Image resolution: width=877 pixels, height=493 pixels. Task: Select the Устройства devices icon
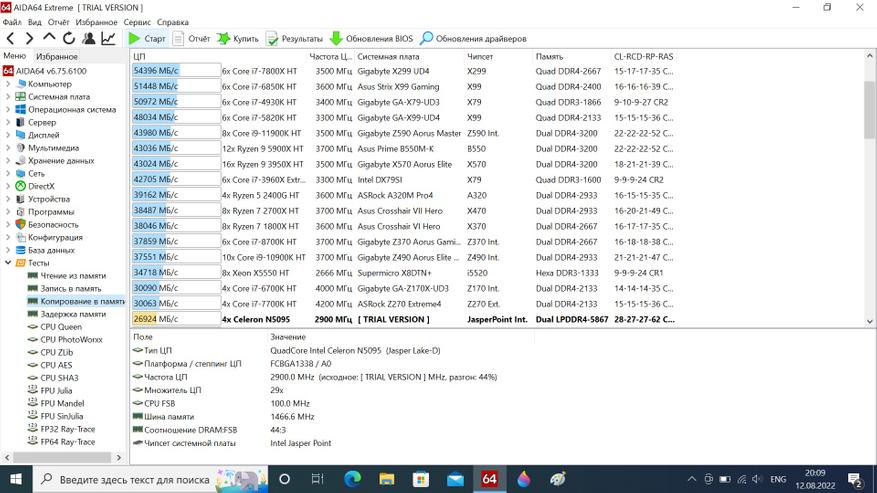tap(21, 199)
